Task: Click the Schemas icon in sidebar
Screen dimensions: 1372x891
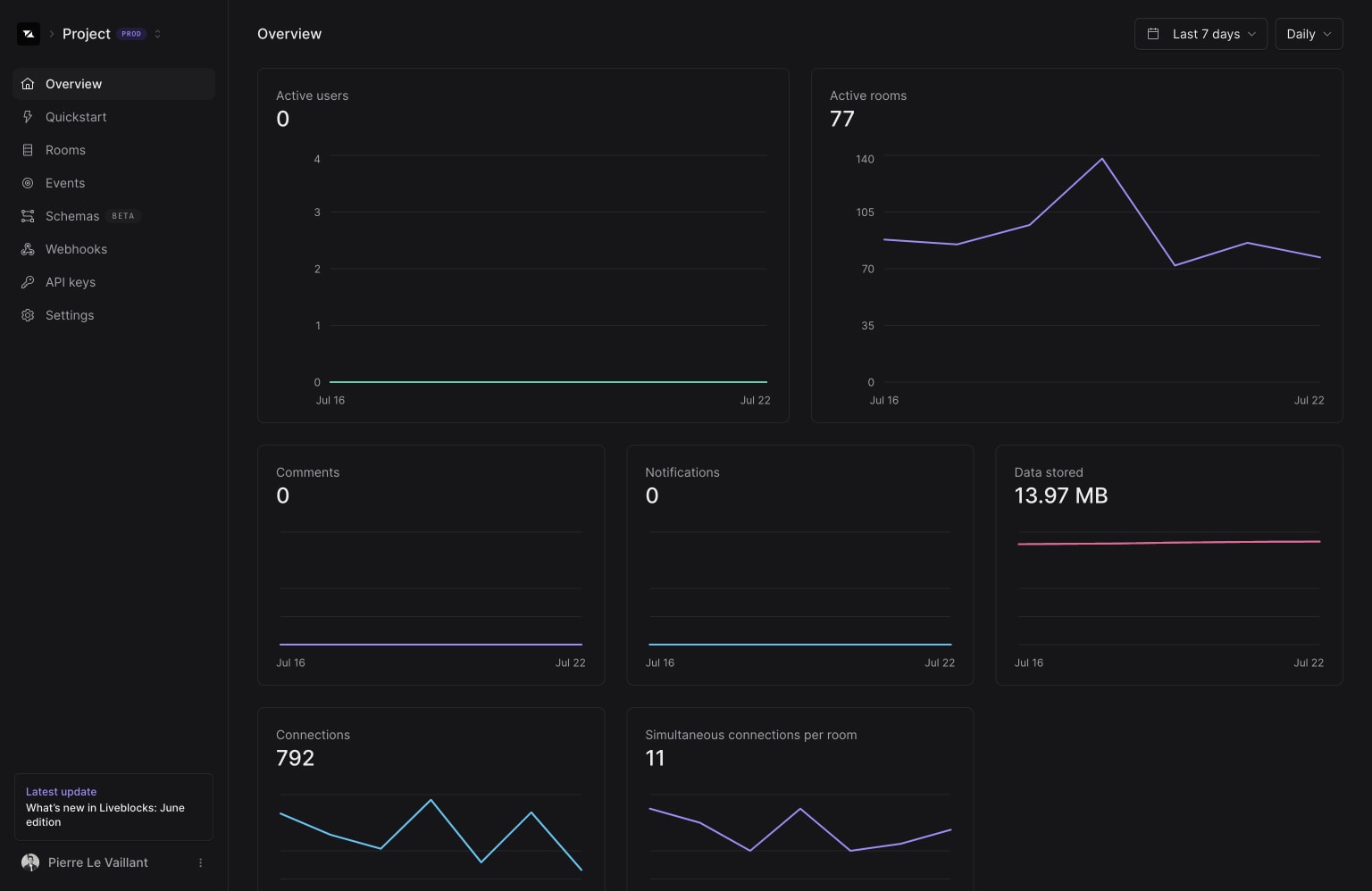Action: click(x=28, y=216)
